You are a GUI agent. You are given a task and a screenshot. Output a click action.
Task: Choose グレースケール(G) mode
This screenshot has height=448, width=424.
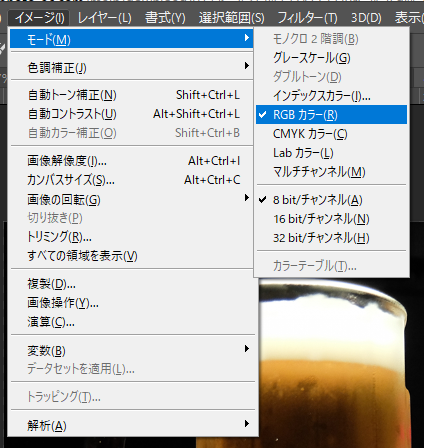tap(331, 58)
